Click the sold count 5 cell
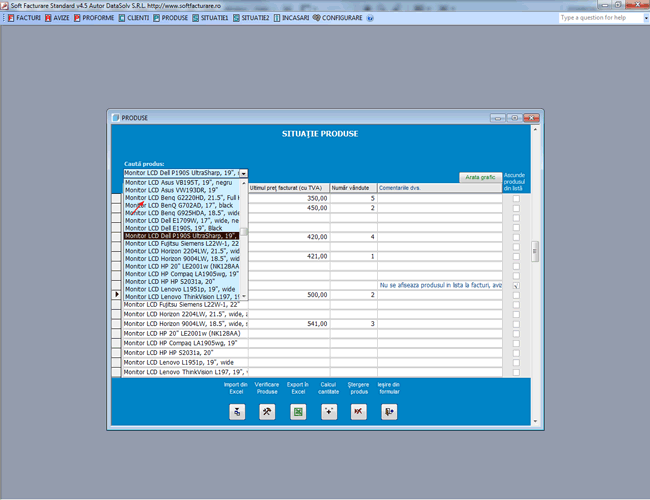650x500 pixels. coord(354,199)
